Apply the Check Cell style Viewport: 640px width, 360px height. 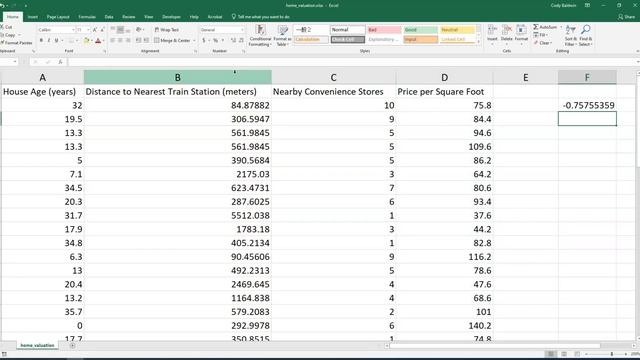pos(347,40)
